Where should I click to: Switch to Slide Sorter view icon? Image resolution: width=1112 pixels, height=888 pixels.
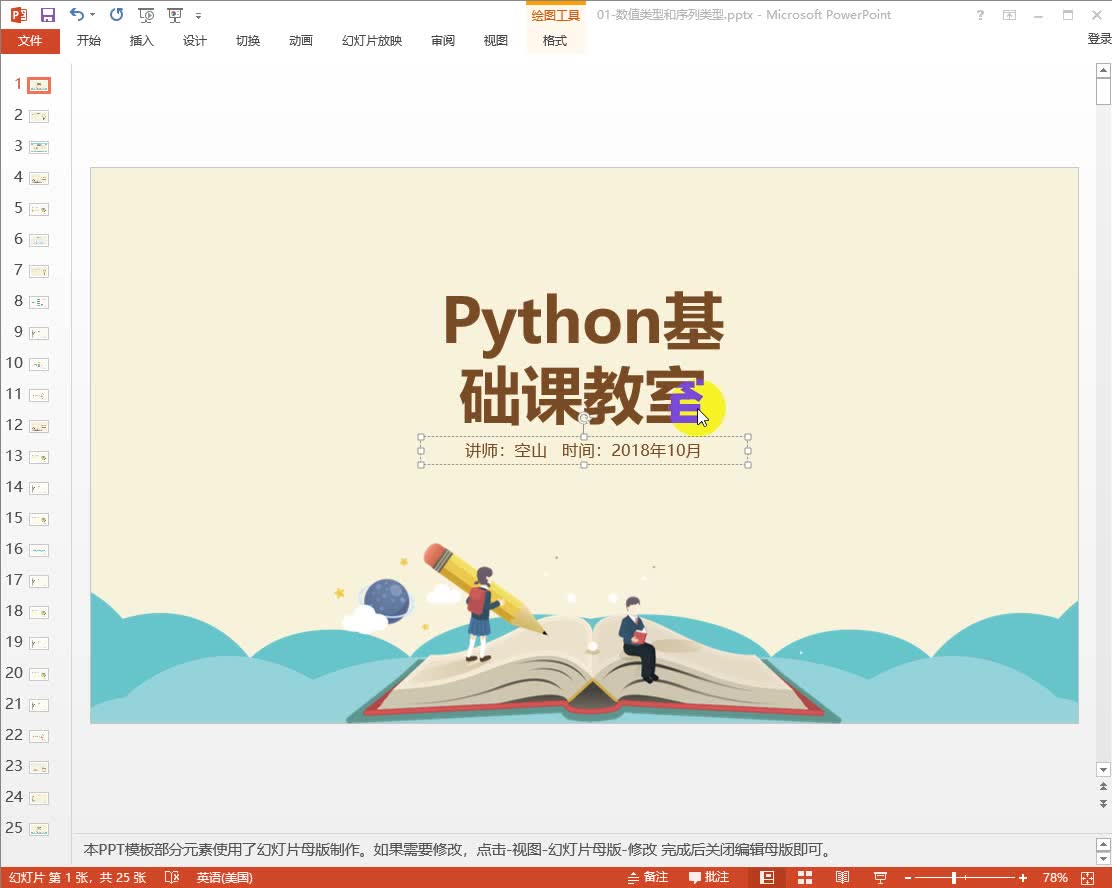[x=805, y=877]
